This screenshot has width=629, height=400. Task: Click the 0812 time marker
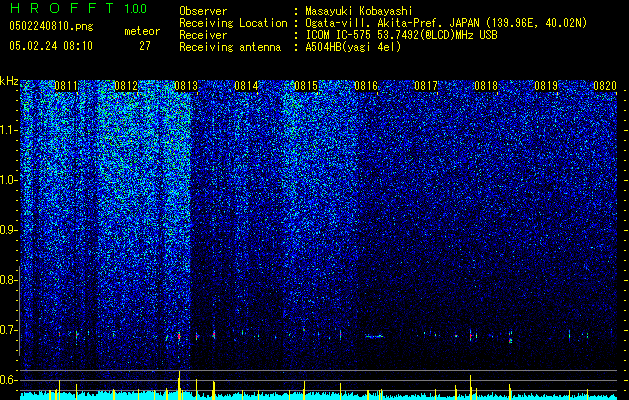pos(126,86)
